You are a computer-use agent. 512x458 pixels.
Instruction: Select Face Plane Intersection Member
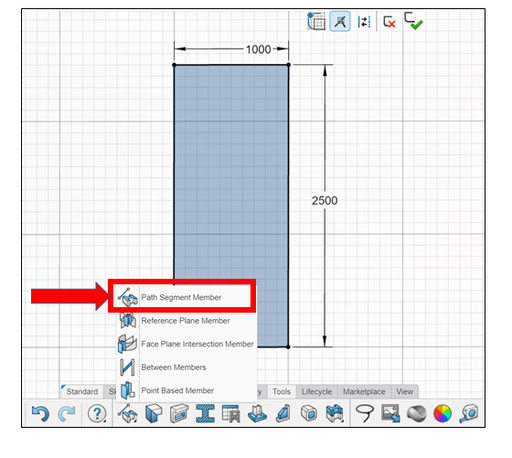coord(186,344)
